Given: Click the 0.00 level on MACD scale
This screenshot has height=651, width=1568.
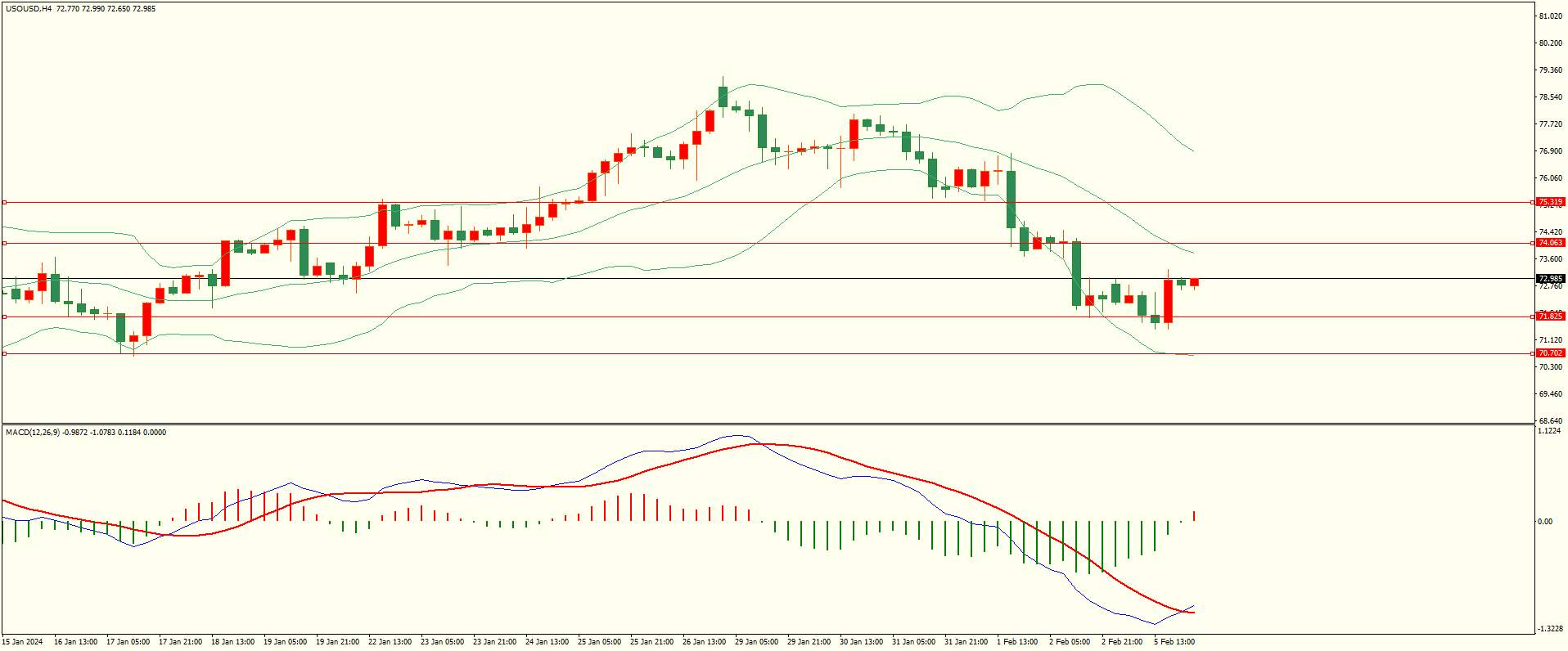Looking at the screenshot, I should [x=1545, y=522].
